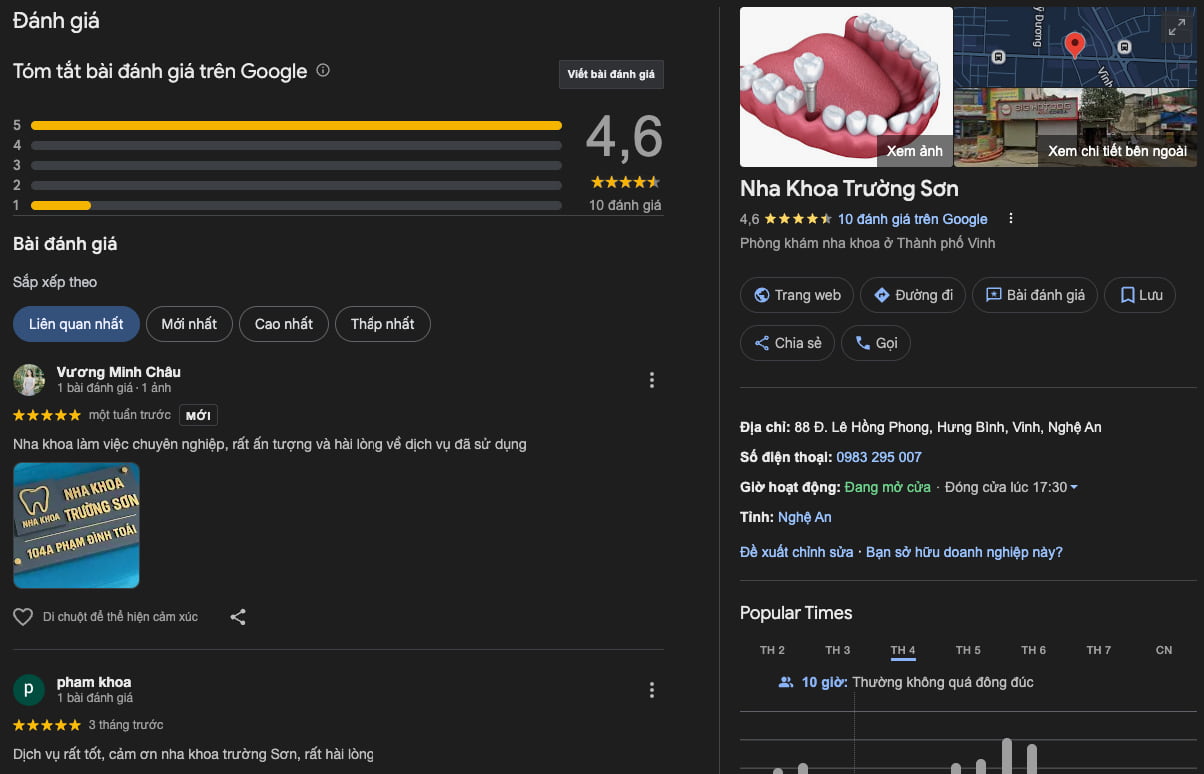Open three-dot menu for pham khoa's review
Image resolution: width=1204 pixels, height=774 pixels.
click(x=652, y=690)
